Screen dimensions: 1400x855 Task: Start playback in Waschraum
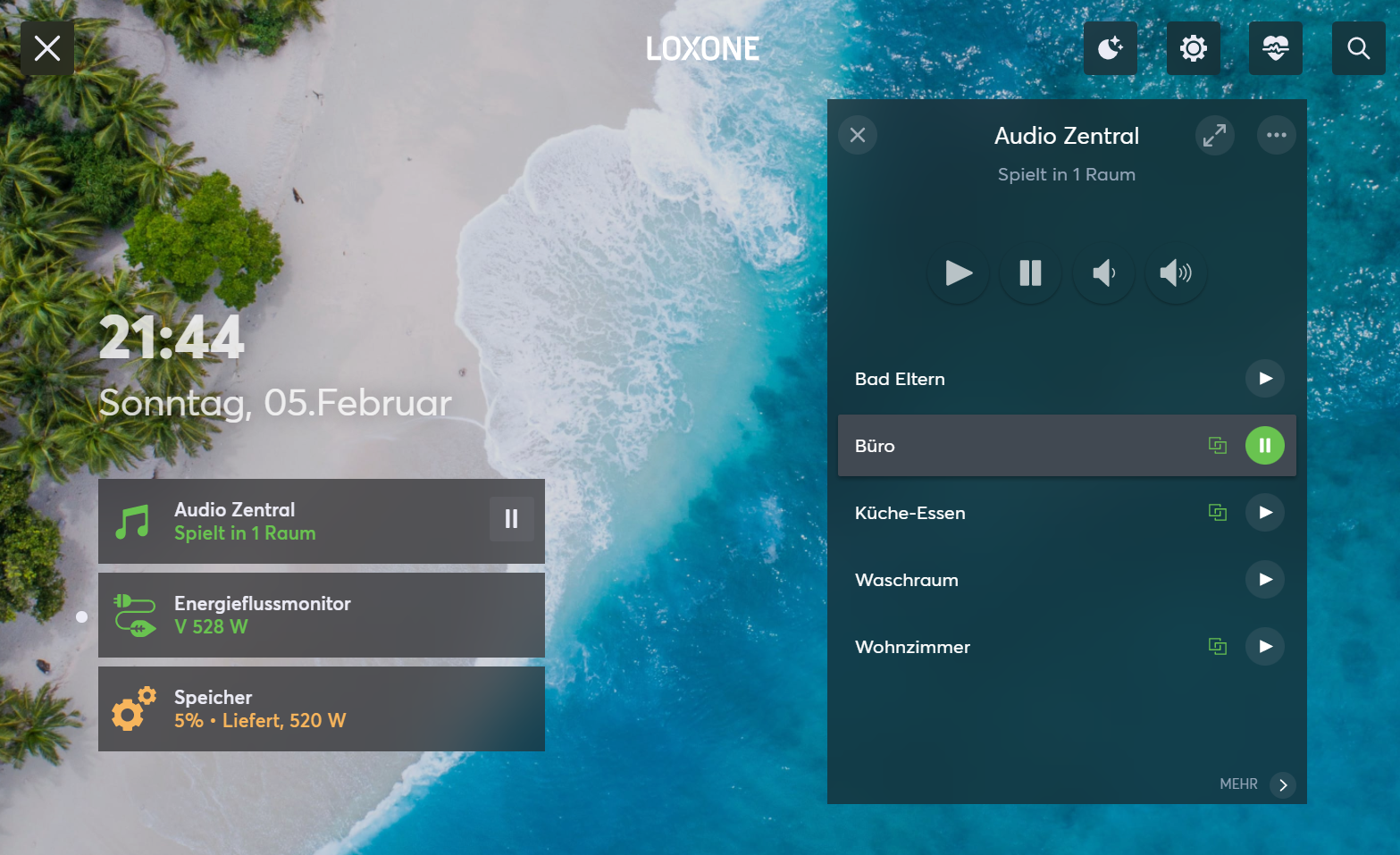[x=1265, y=579]
